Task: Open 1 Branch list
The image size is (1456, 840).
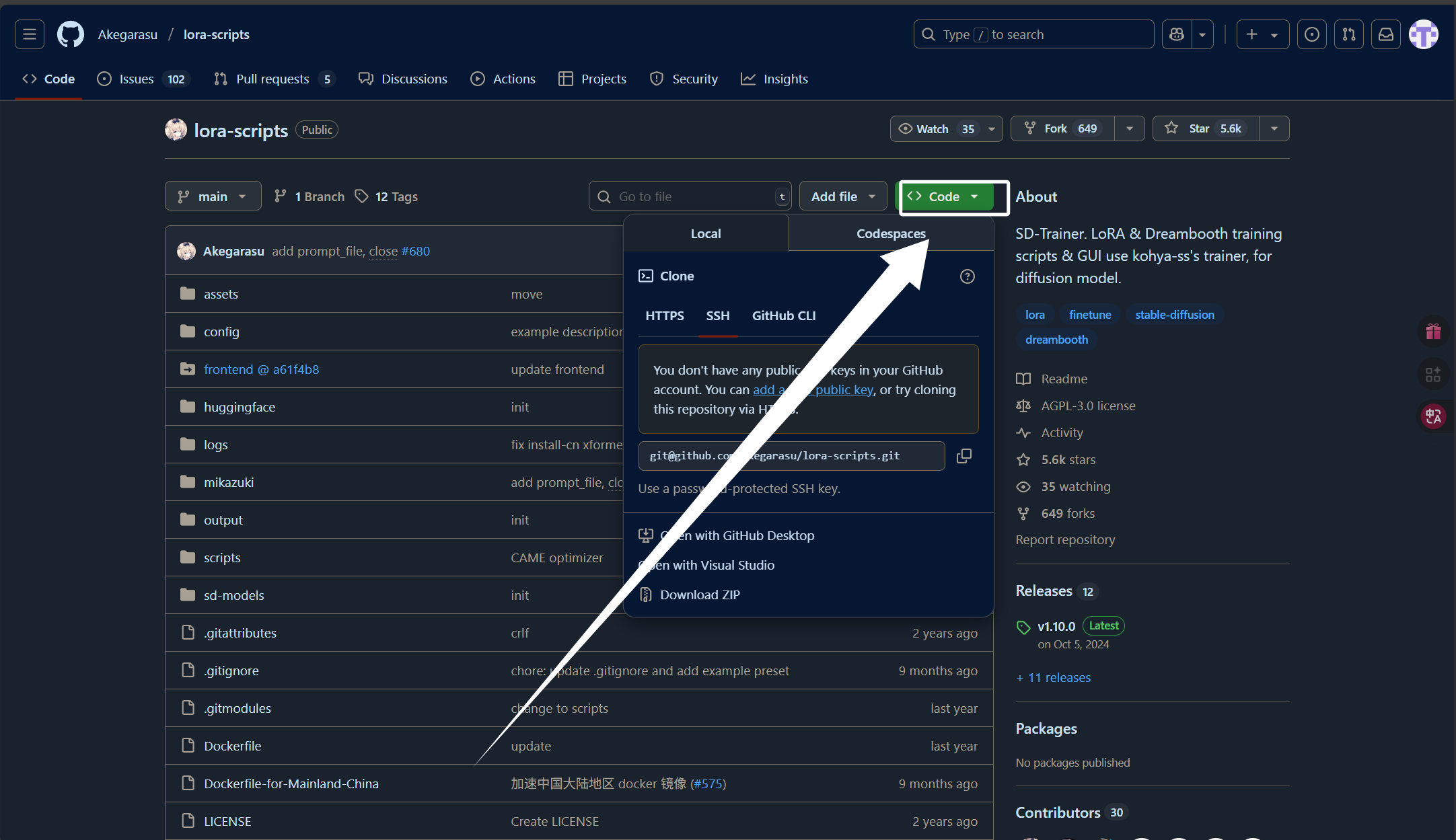Action: pos(310,196)
